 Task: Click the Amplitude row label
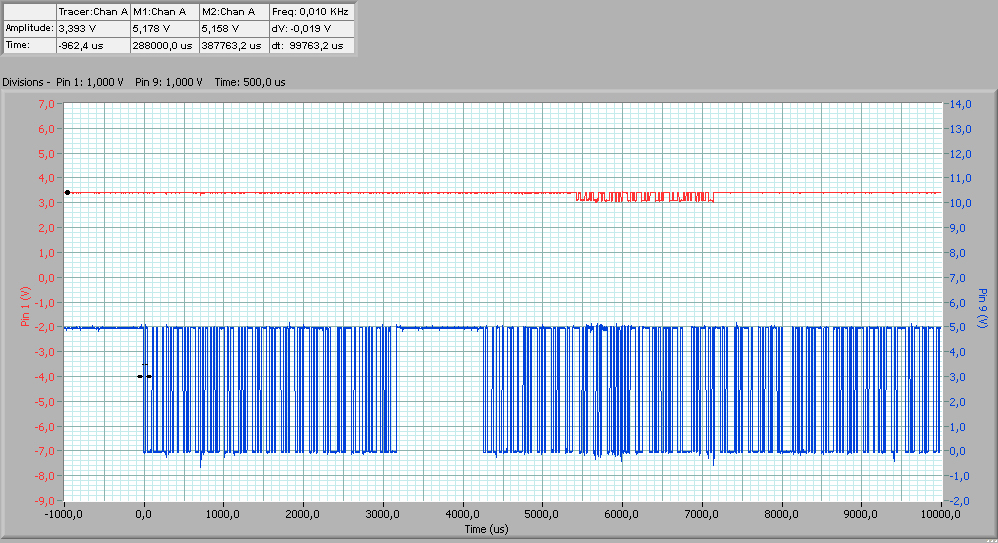click(27, 28)
